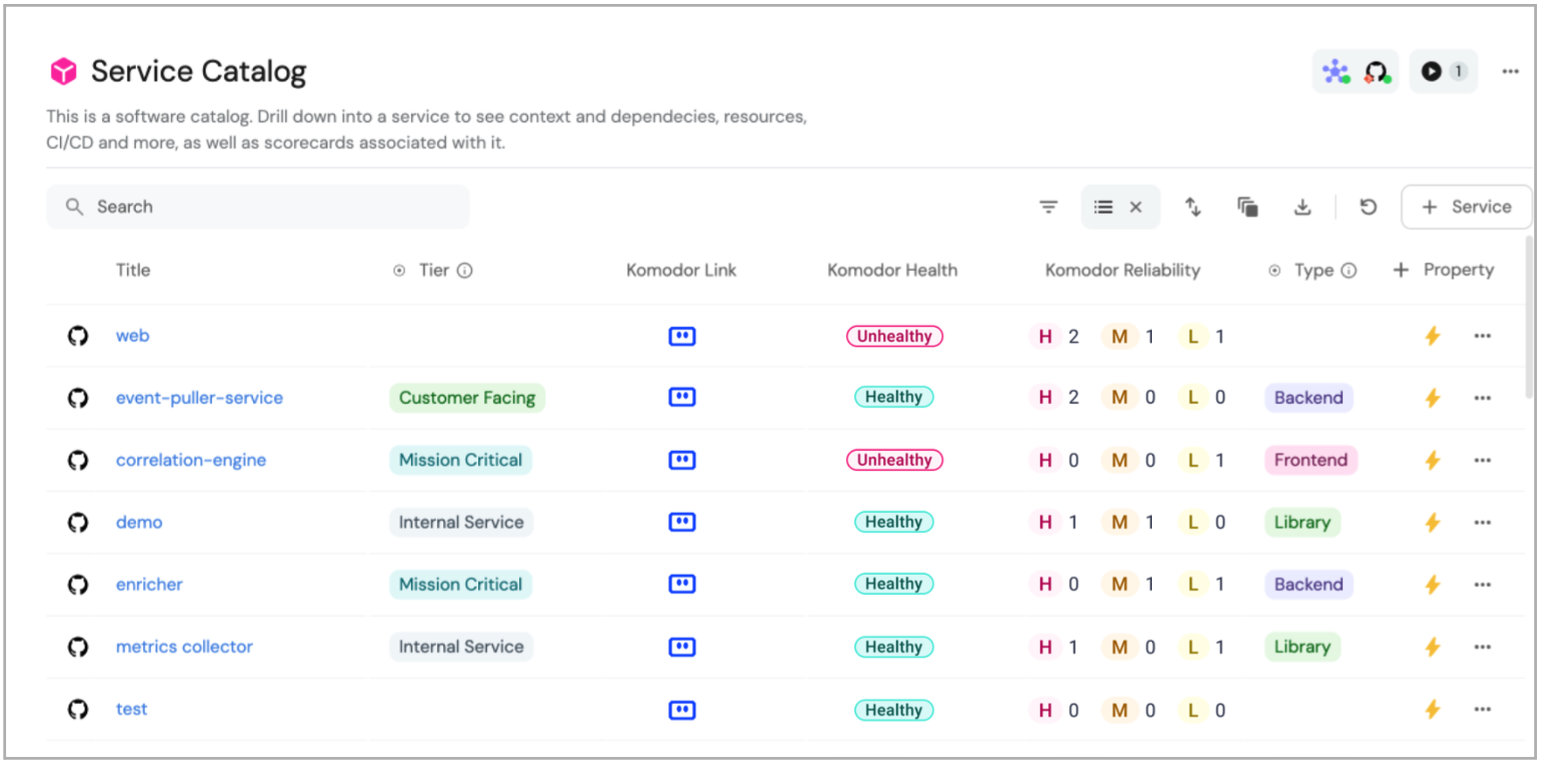This screenshot has height=764, width=1541.
Task: Open the test service link
Action: coord(131,710)
